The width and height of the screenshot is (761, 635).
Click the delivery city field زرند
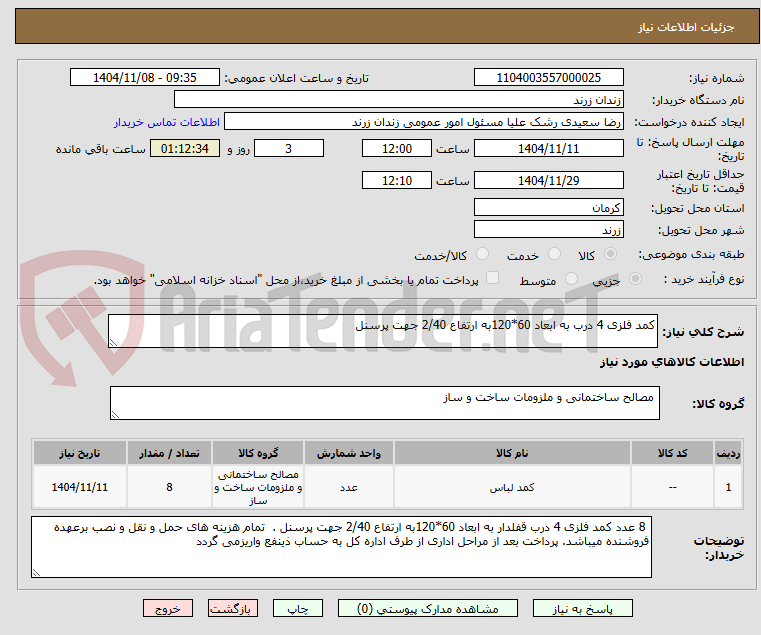click(x=548, y=229)
